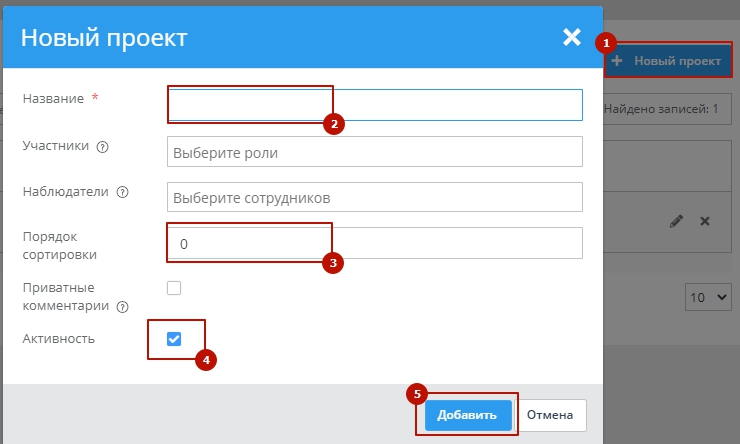Click help icon under Приватные комментарии
This screenshot has width=740, height=444.
(123, 307)
